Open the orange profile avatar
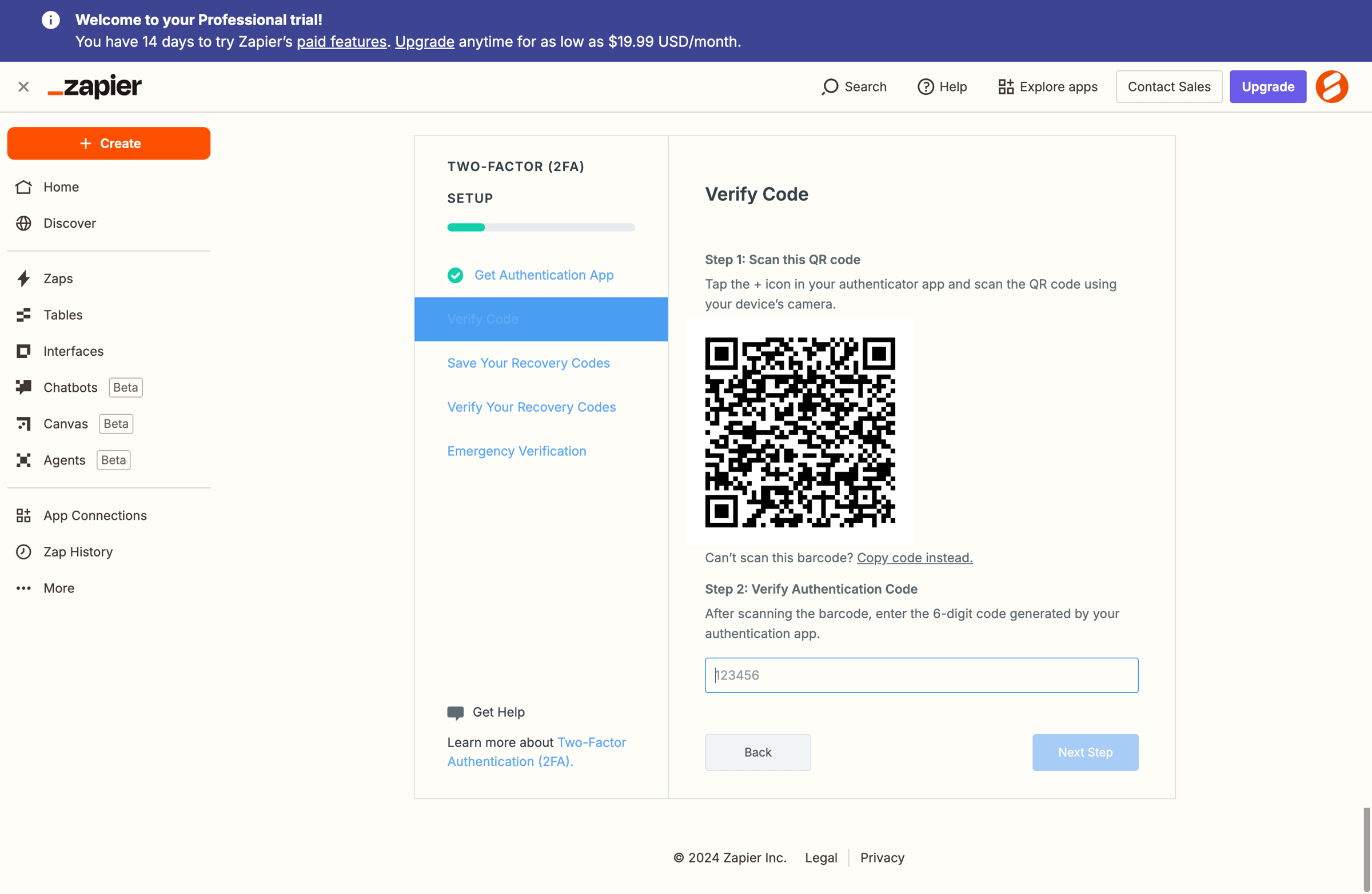 click(x=1331, y=87)
